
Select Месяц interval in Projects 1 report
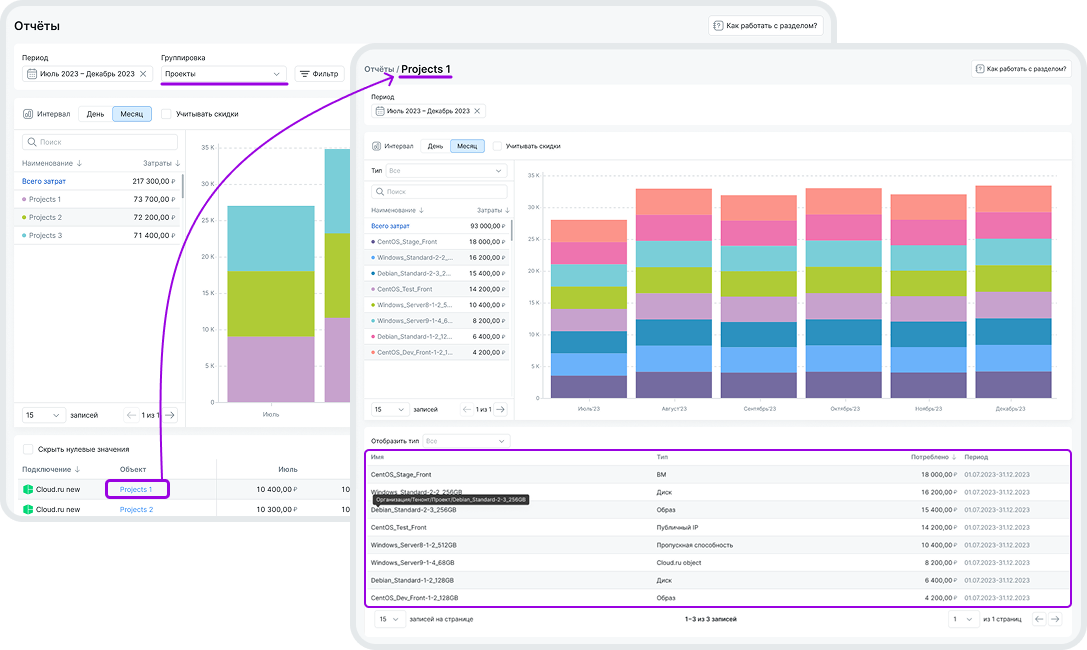467,146
